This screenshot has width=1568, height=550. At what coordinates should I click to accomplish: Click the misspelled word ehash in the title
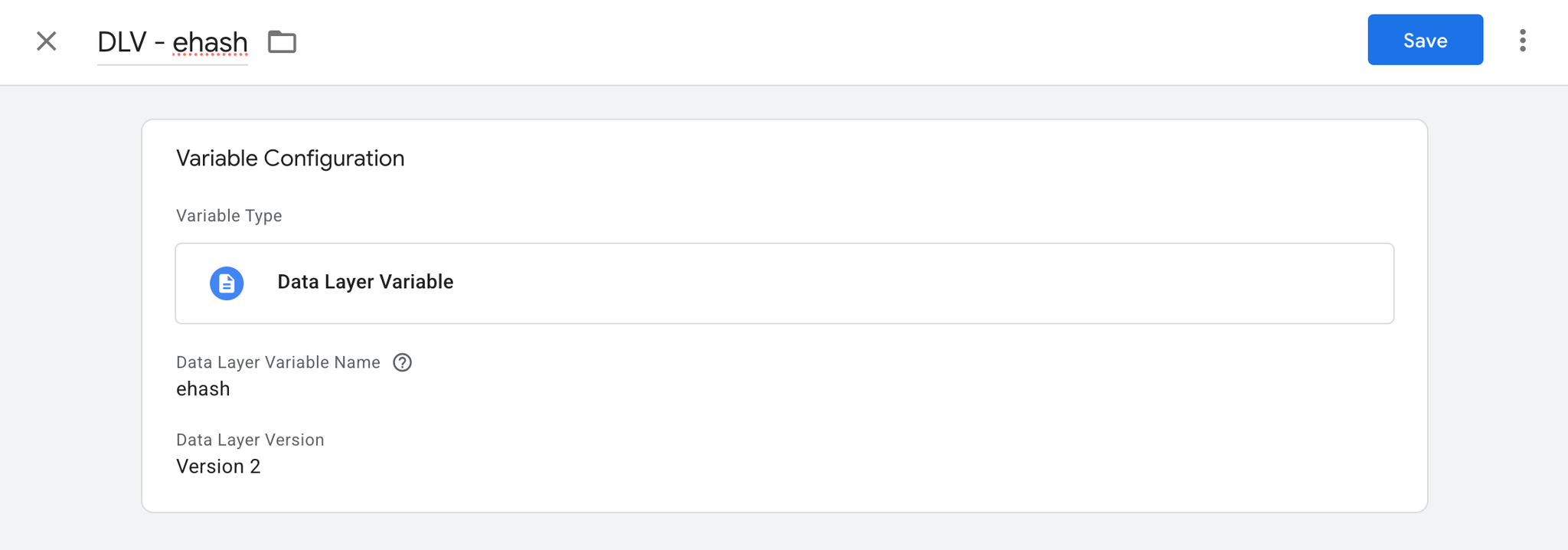pyautogui.click(x=210, y=42)
